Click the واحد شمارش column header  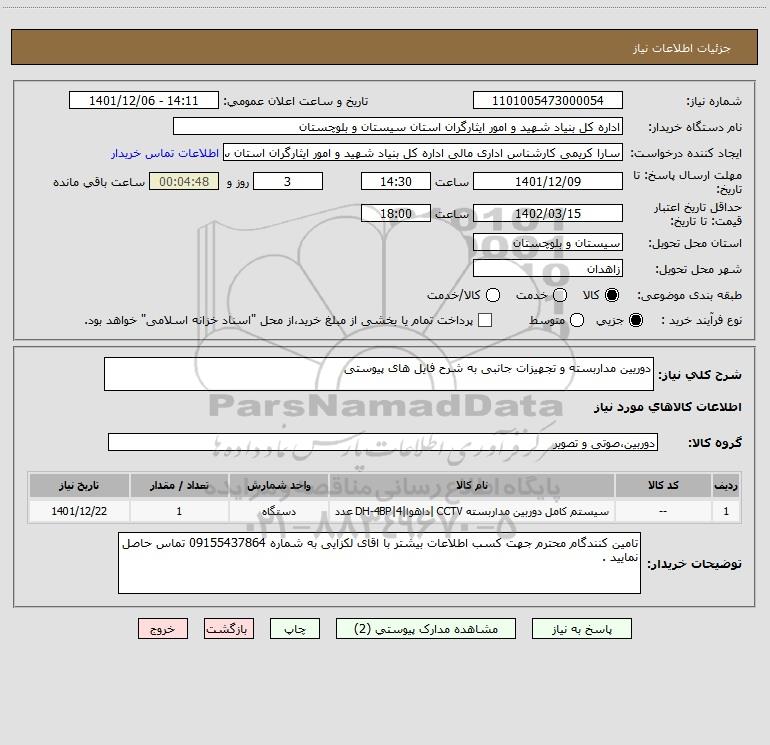(x=278, y=485)
